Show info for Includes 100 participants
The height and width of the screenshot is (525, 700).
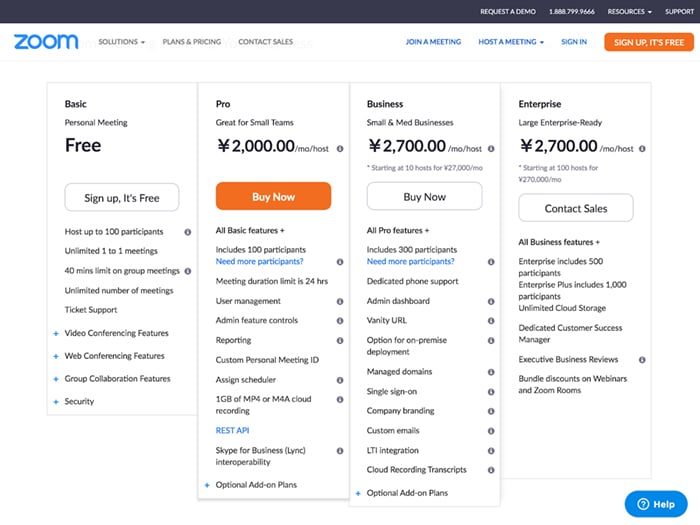[x=340, y=262]
